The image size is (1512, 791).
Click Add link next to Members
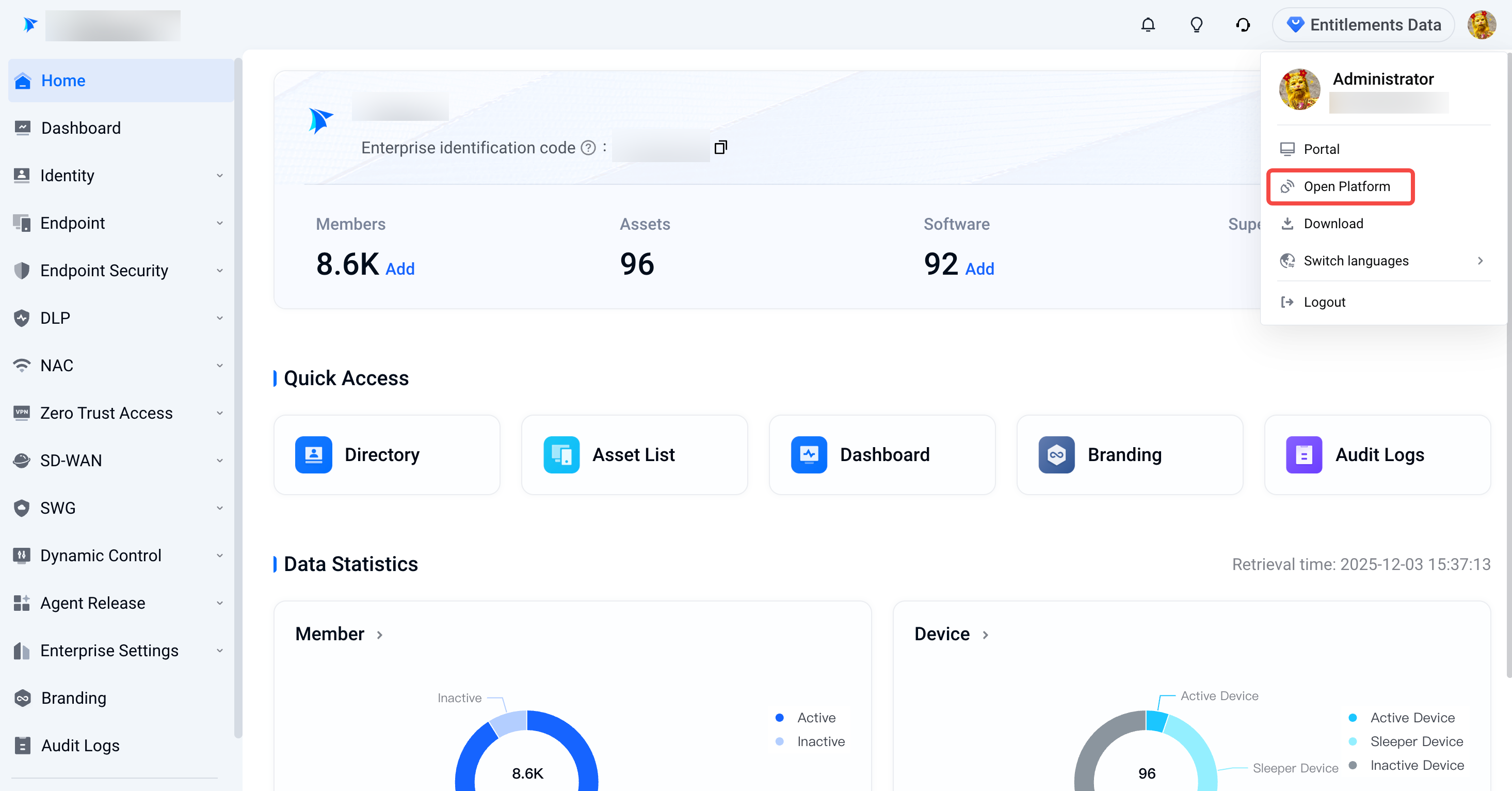point(400,269)
